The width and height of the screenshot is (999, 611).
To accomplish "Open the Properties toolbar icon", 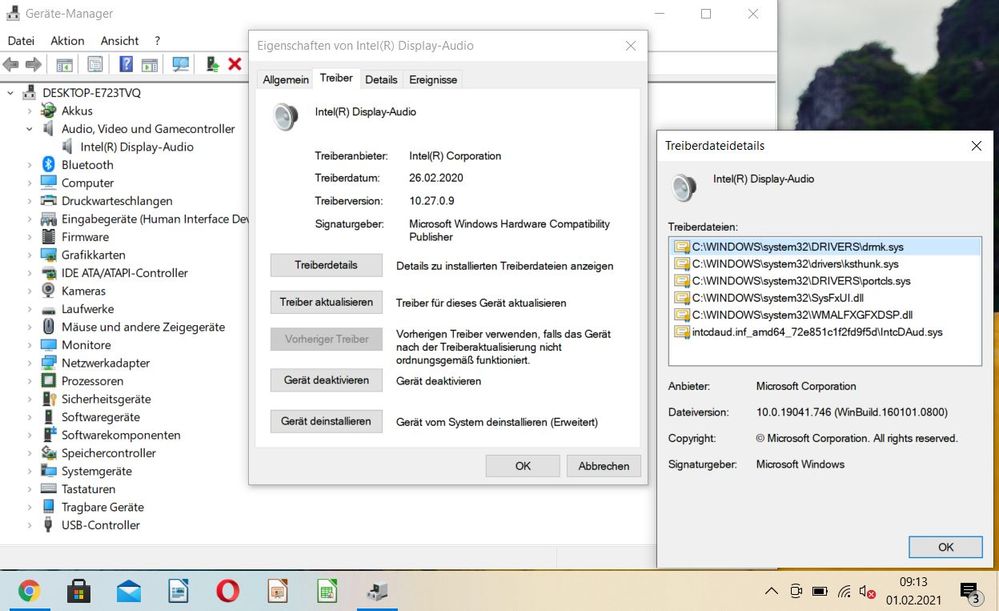I will pyautogui.click(x=95, y=64).
